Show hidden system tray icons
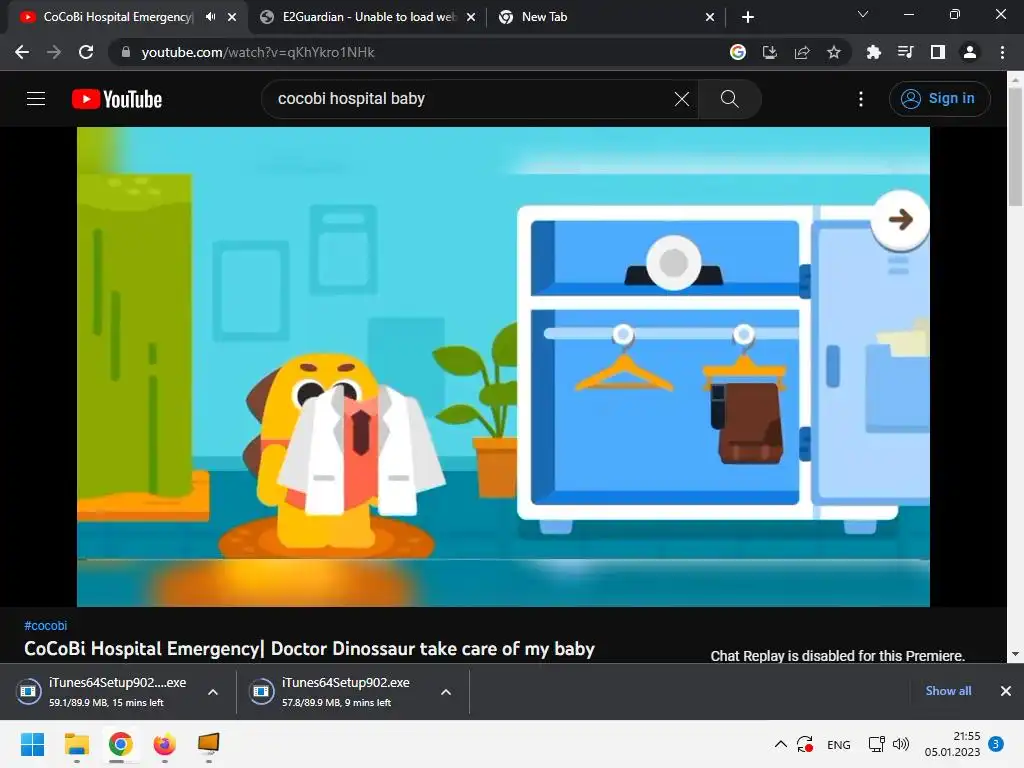 pos(780,744)
